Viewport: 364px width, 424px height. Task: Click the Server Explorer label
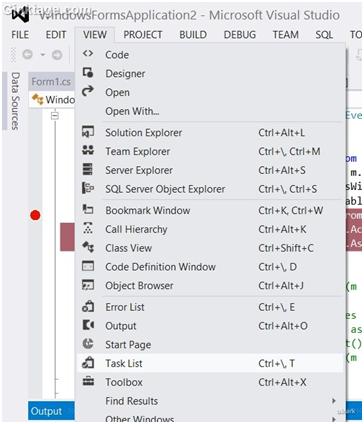coord(139,170)
